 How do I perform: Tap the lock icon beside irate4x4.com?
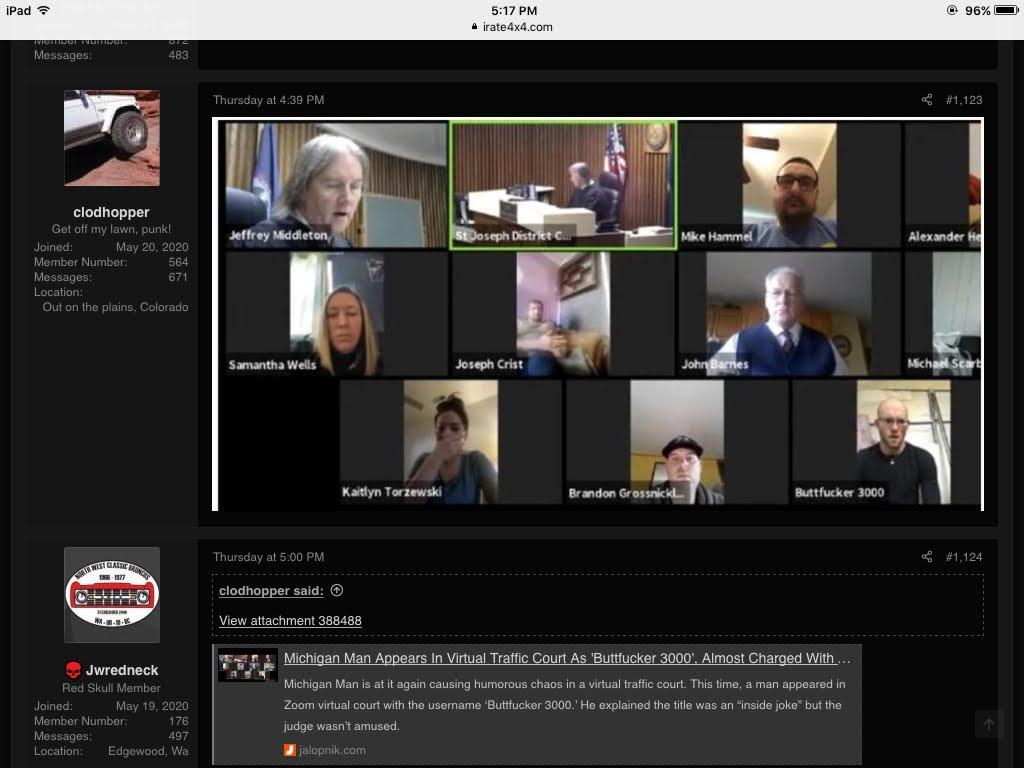[x=474, y=27]
